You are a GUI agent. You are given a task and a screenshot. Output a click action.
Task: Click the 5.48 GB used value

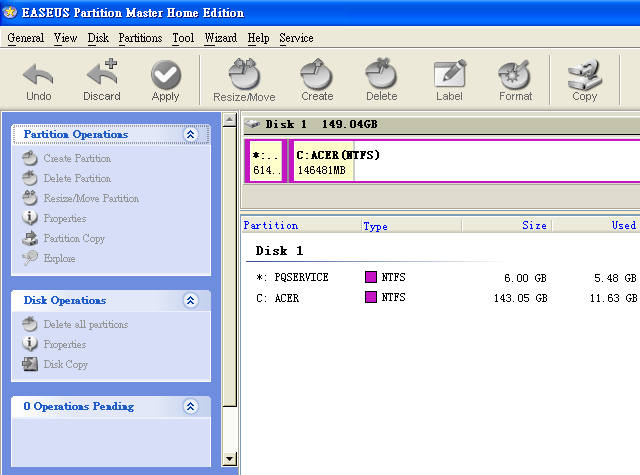[x=615, y=278]
